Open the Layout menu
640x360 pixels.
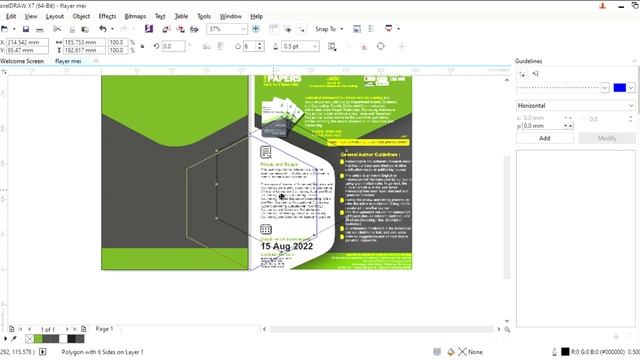coord(55,16)
